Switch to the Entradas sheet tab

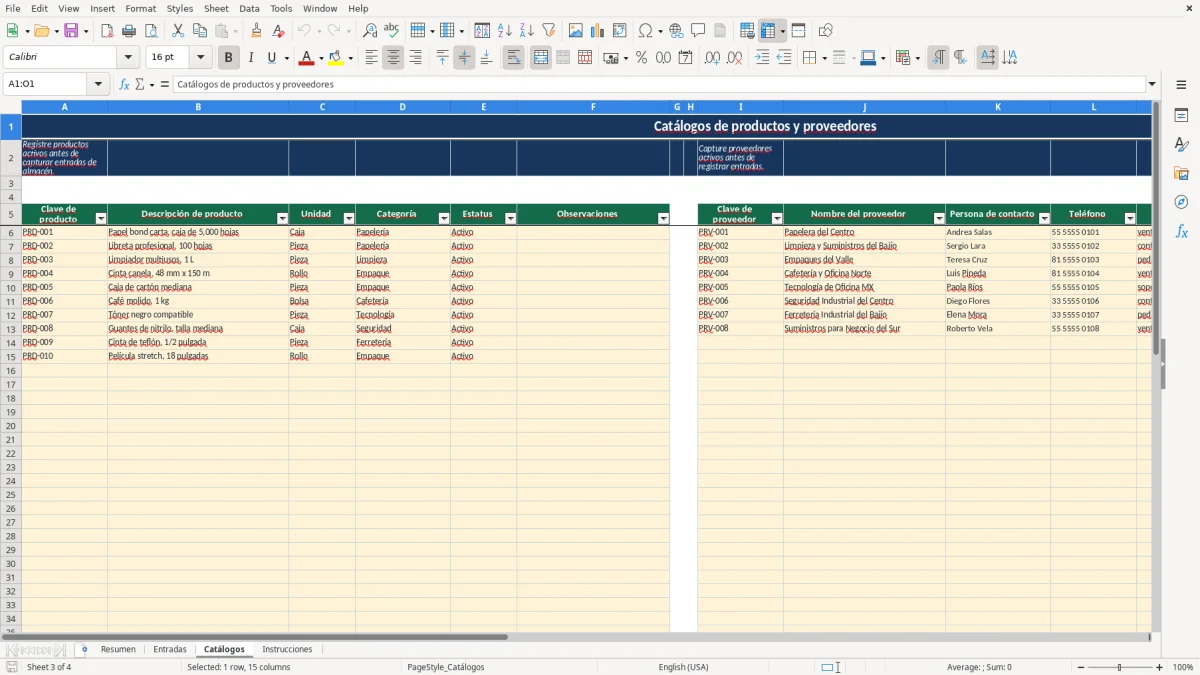coord(170,649)
